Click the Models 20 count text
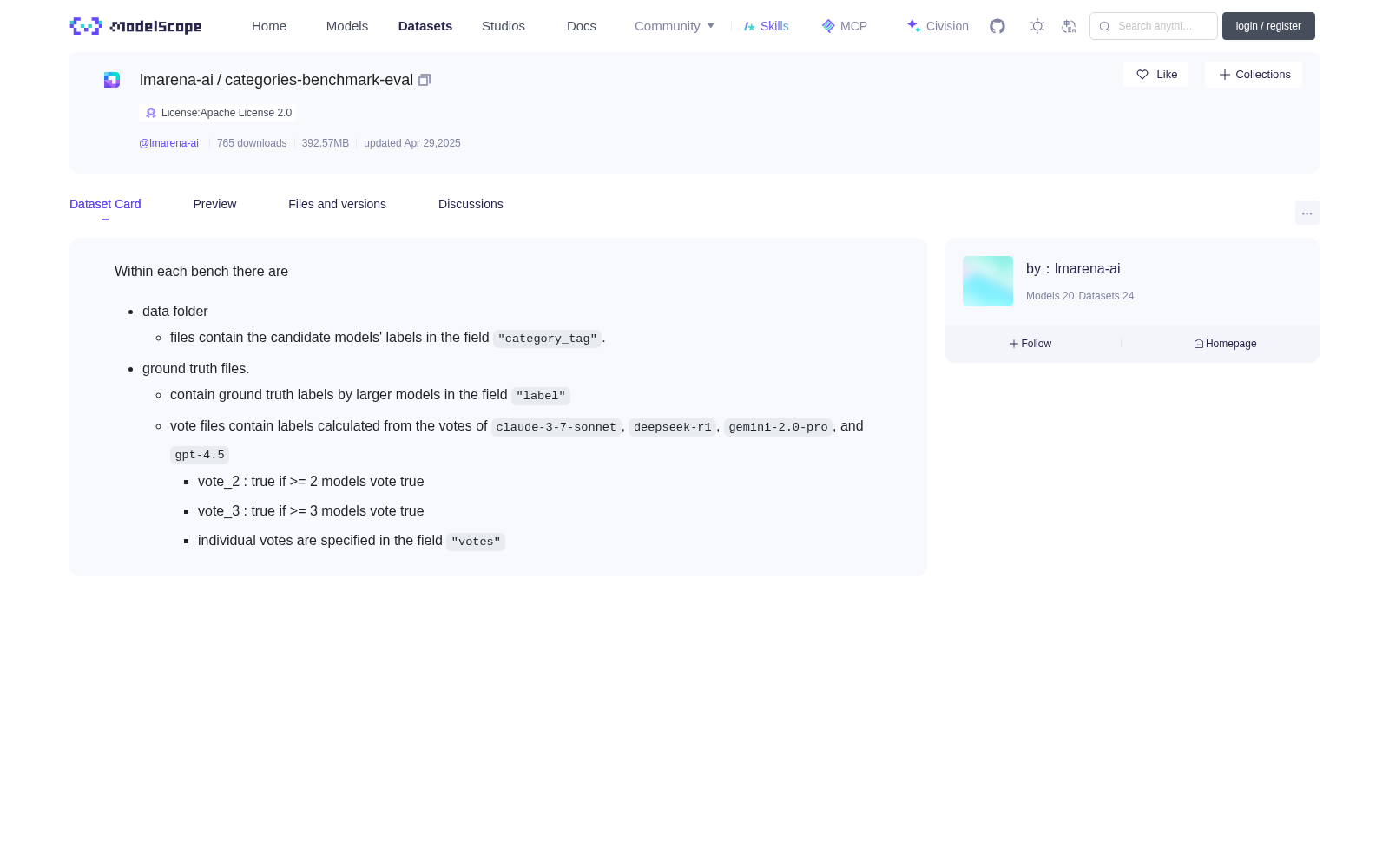Screen dimensions: 1389x868 click(1050, 296)
